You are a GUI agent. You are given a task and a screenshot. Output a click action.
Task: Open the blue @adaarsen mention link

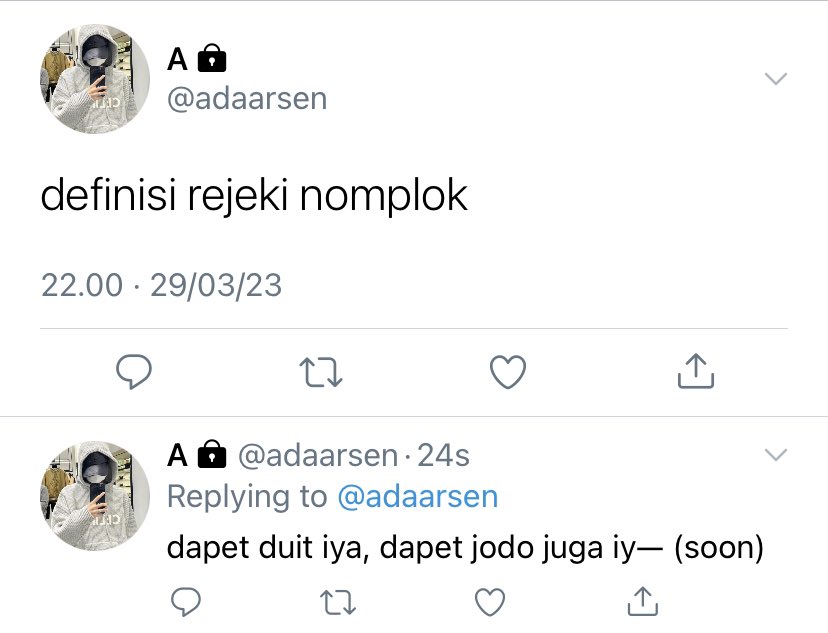(x=418, y=497)
